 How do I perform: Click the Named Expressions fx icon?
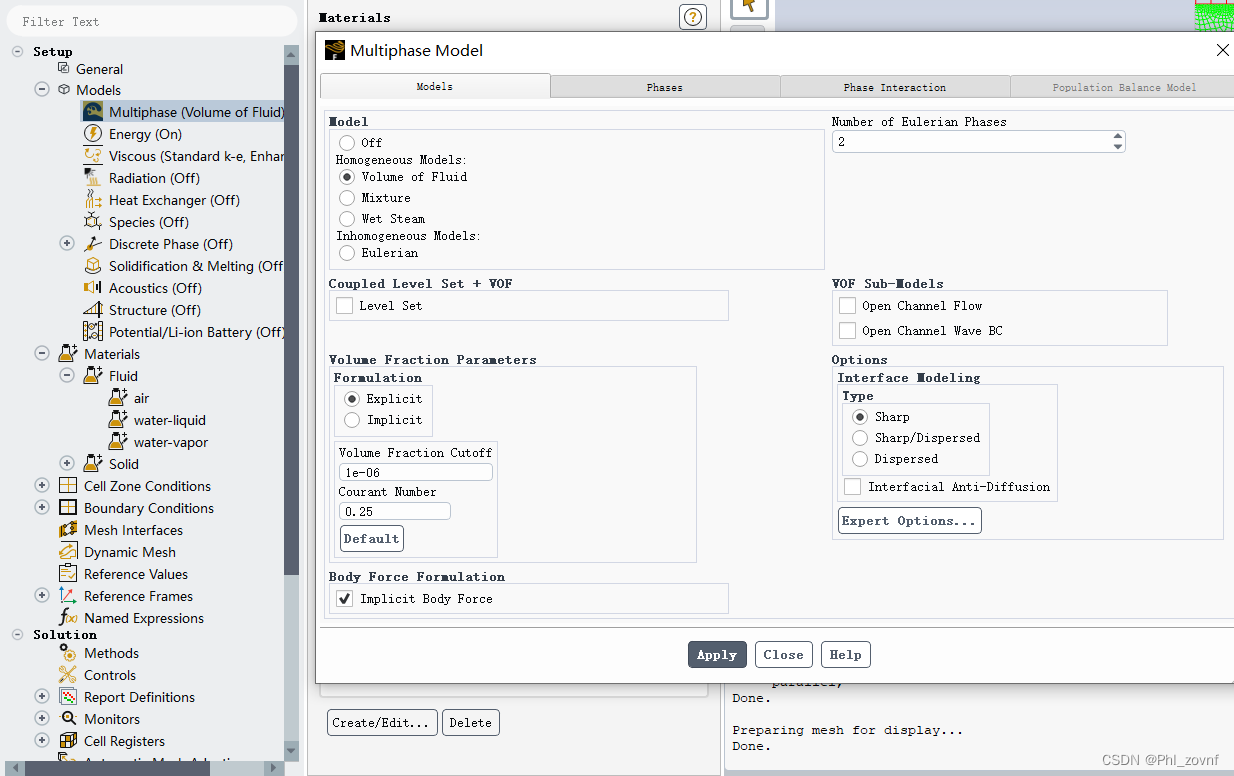click(x=68, y=618)
